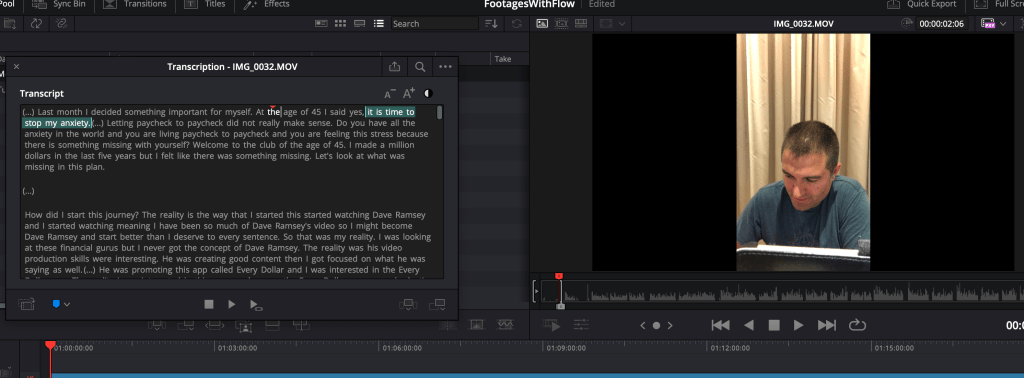Click the Insert clip icon in Transcription
The height and width of the screenshot is (378, 1024).
pyautogui.click(x=408, y=304)
